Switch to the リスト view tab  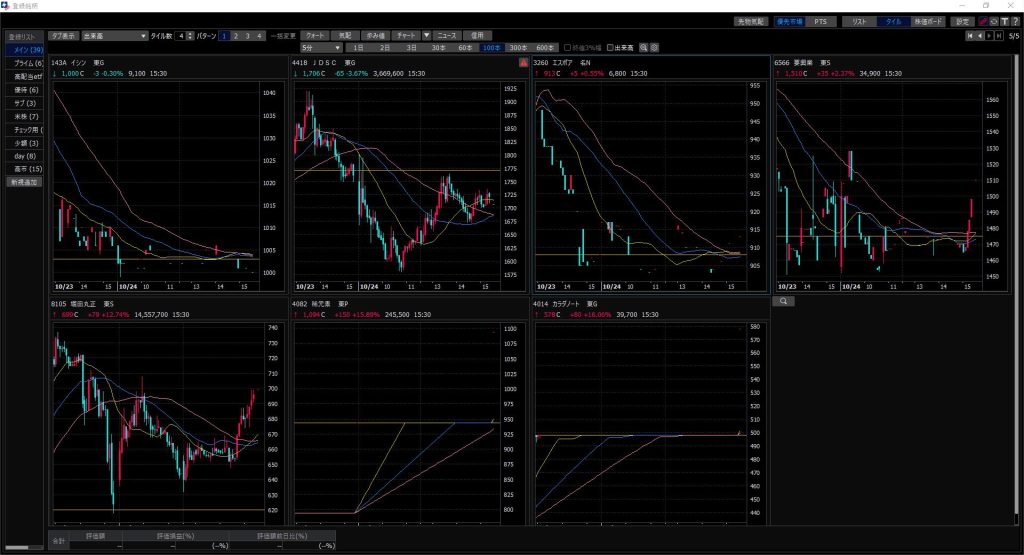tap(858, 21)
